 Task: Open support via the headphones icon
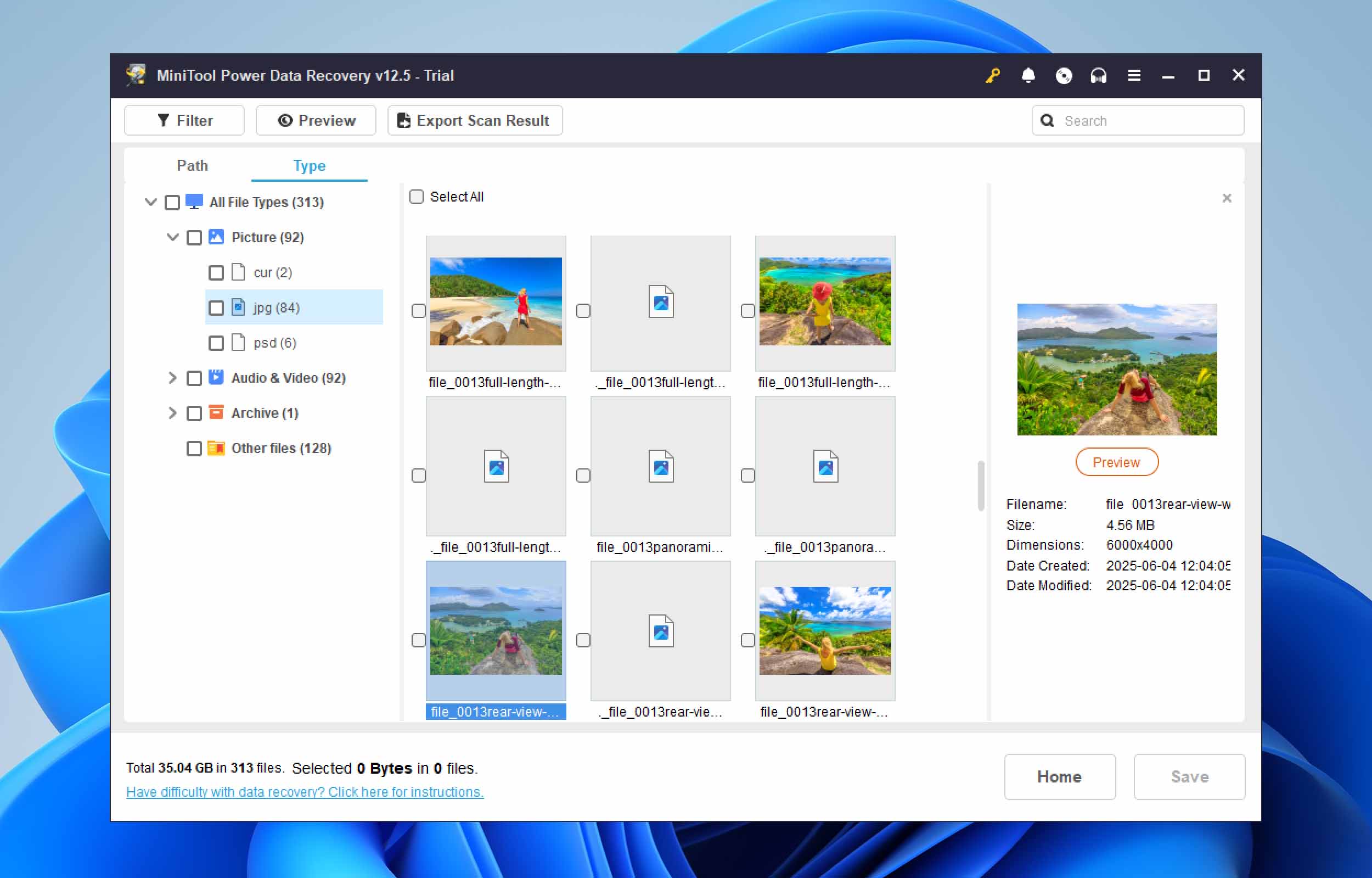click(x=1099, y=75)
